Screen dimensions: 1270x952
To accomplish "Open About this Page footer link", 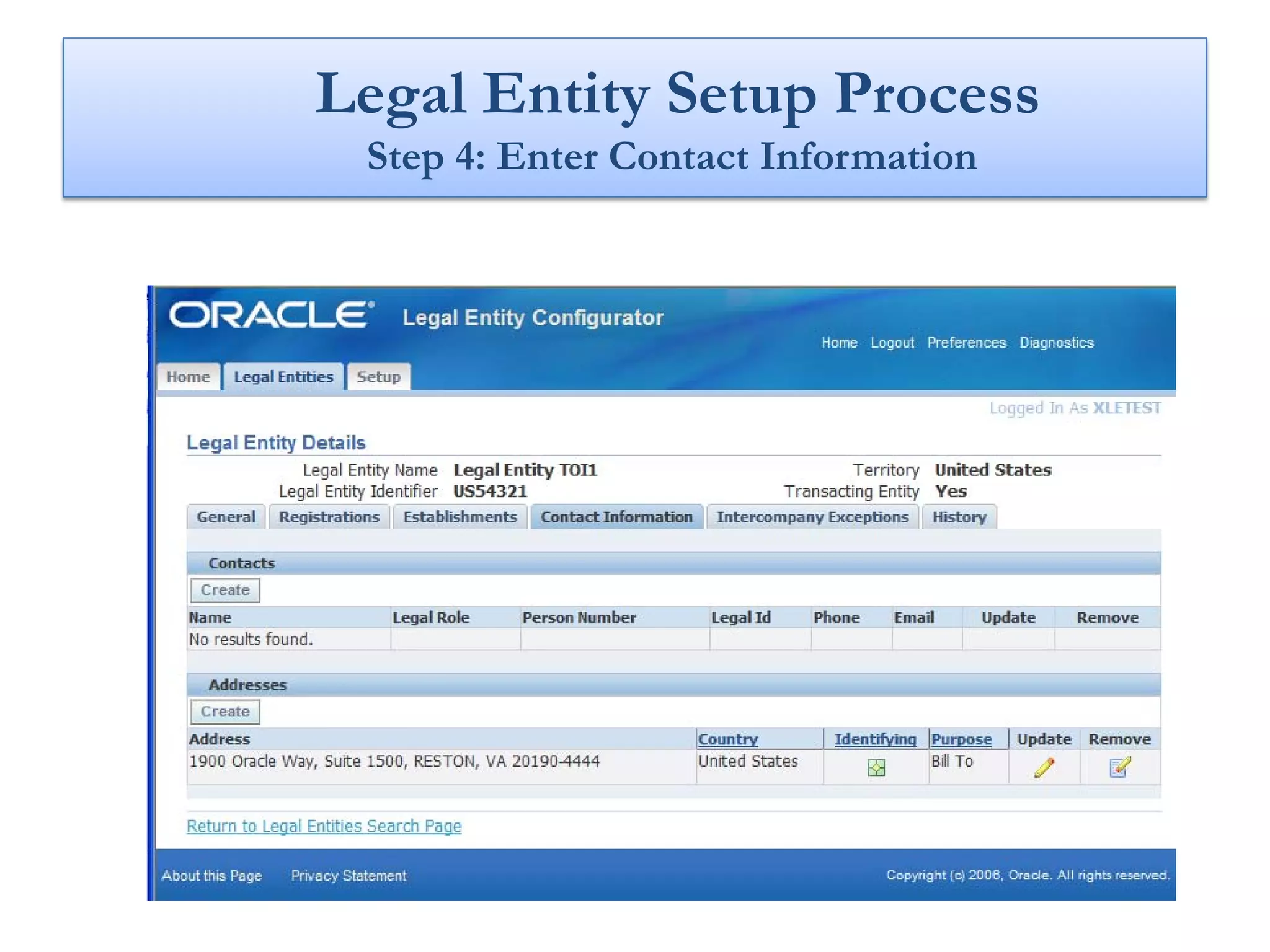I will click(x=212, y=876).
